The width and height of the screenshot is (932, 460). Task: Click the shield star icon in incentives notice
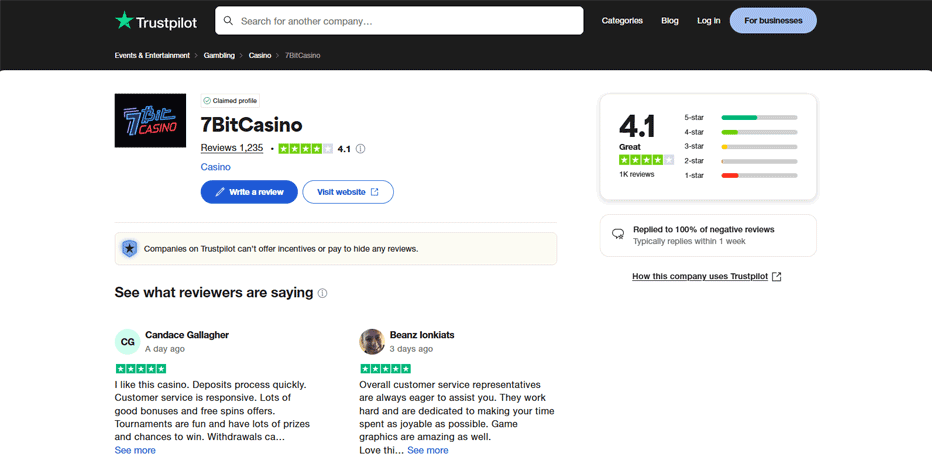click(x=130, y=248)
